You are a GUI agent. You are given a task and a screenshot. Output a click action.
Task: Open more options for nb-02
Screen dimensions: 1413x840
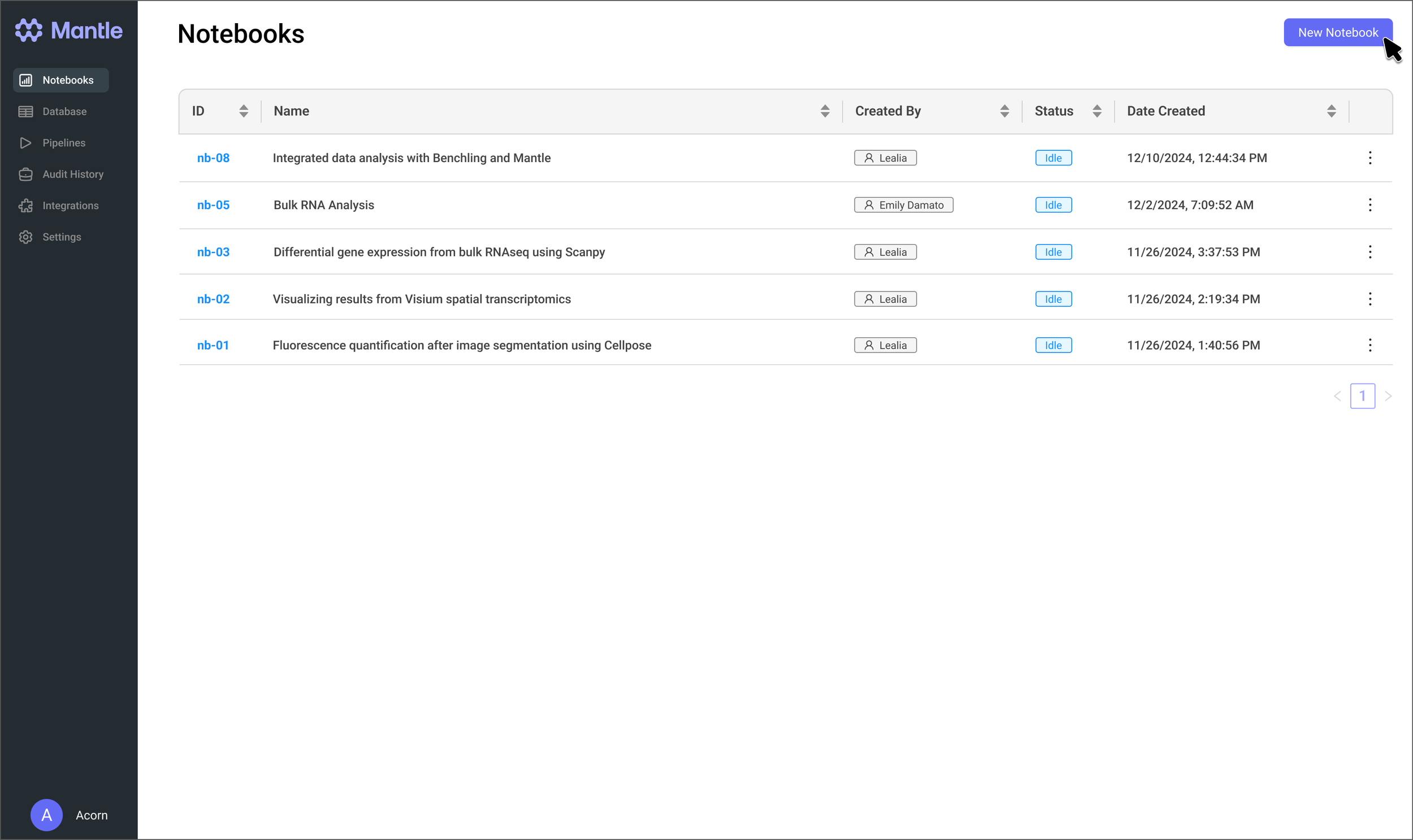click(x=1369, y=299)
